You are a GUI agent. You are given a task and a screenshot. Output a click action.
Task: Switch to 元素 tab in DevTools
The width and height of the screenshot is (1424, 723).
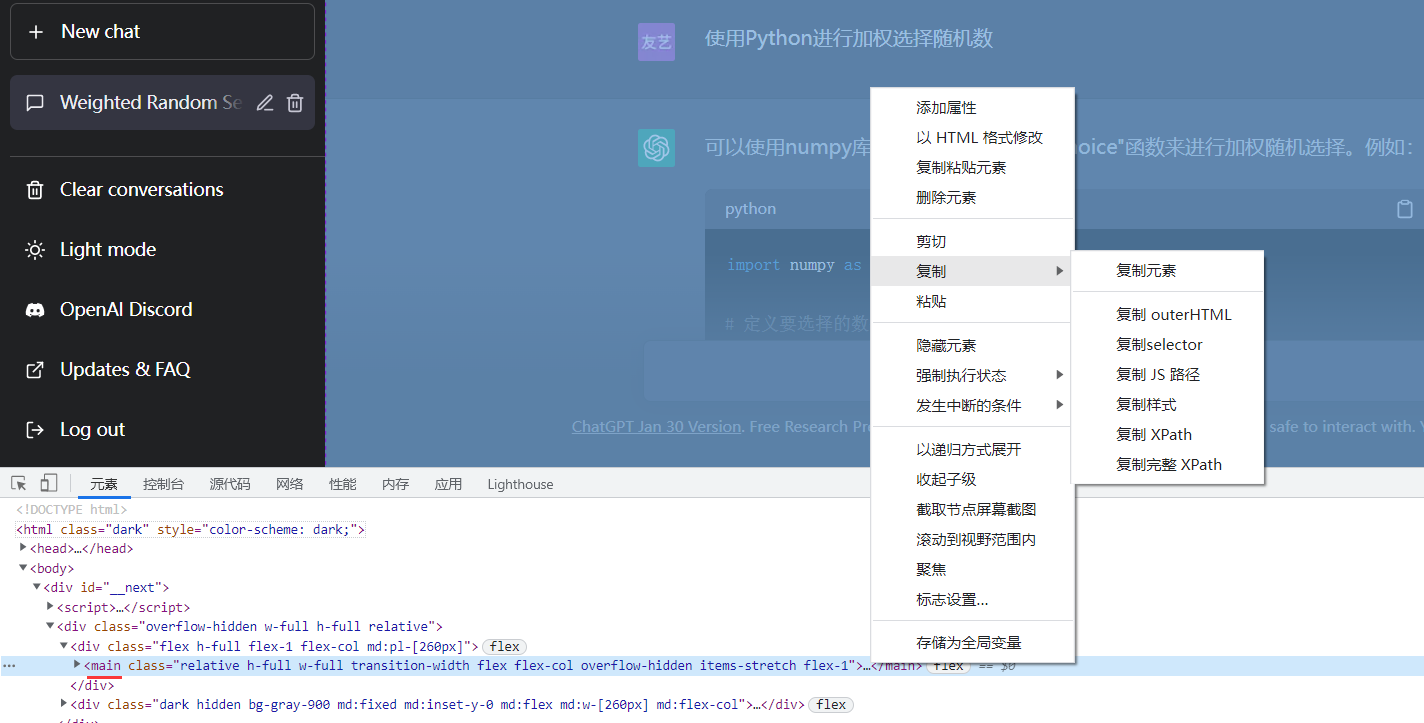(x=104, y=484)
